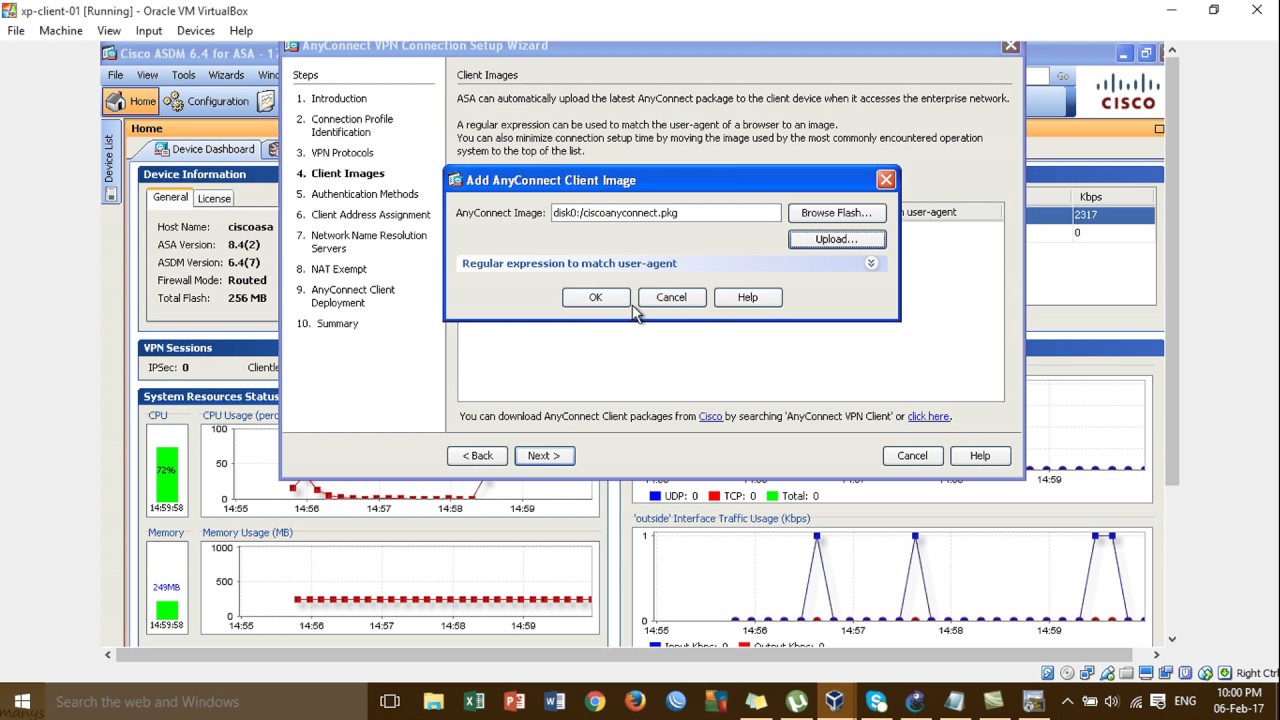Open Firefox from taskbar
Image resolution: width=1280 pixels, height=720 pixels.
(635, 702)
